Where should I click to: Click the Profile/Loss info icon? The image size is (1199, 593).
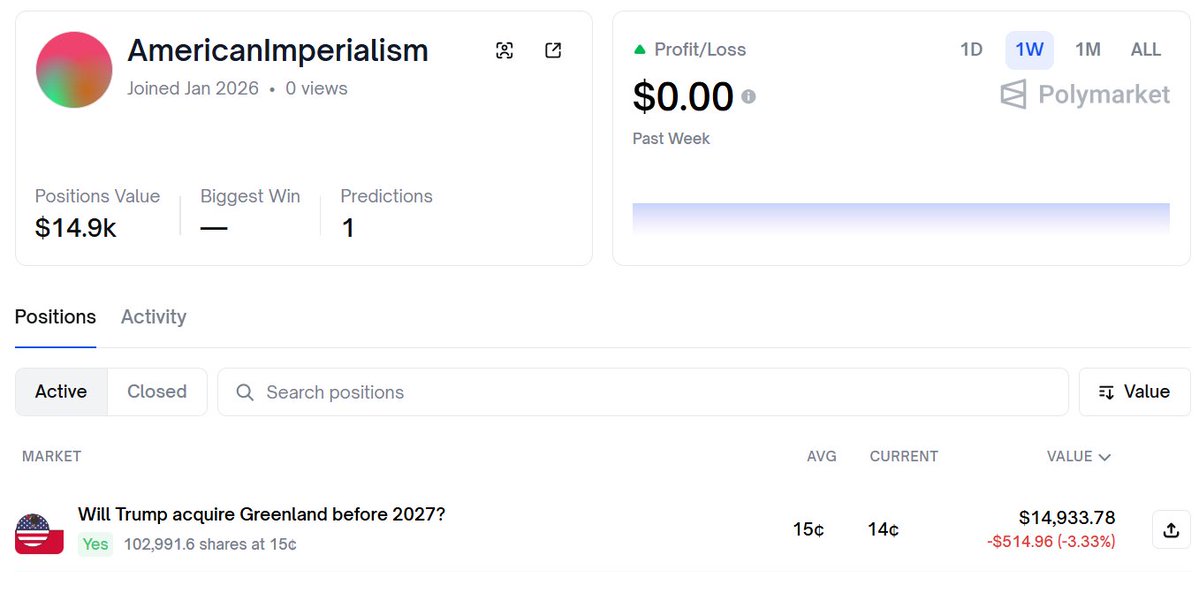(748, 97)
